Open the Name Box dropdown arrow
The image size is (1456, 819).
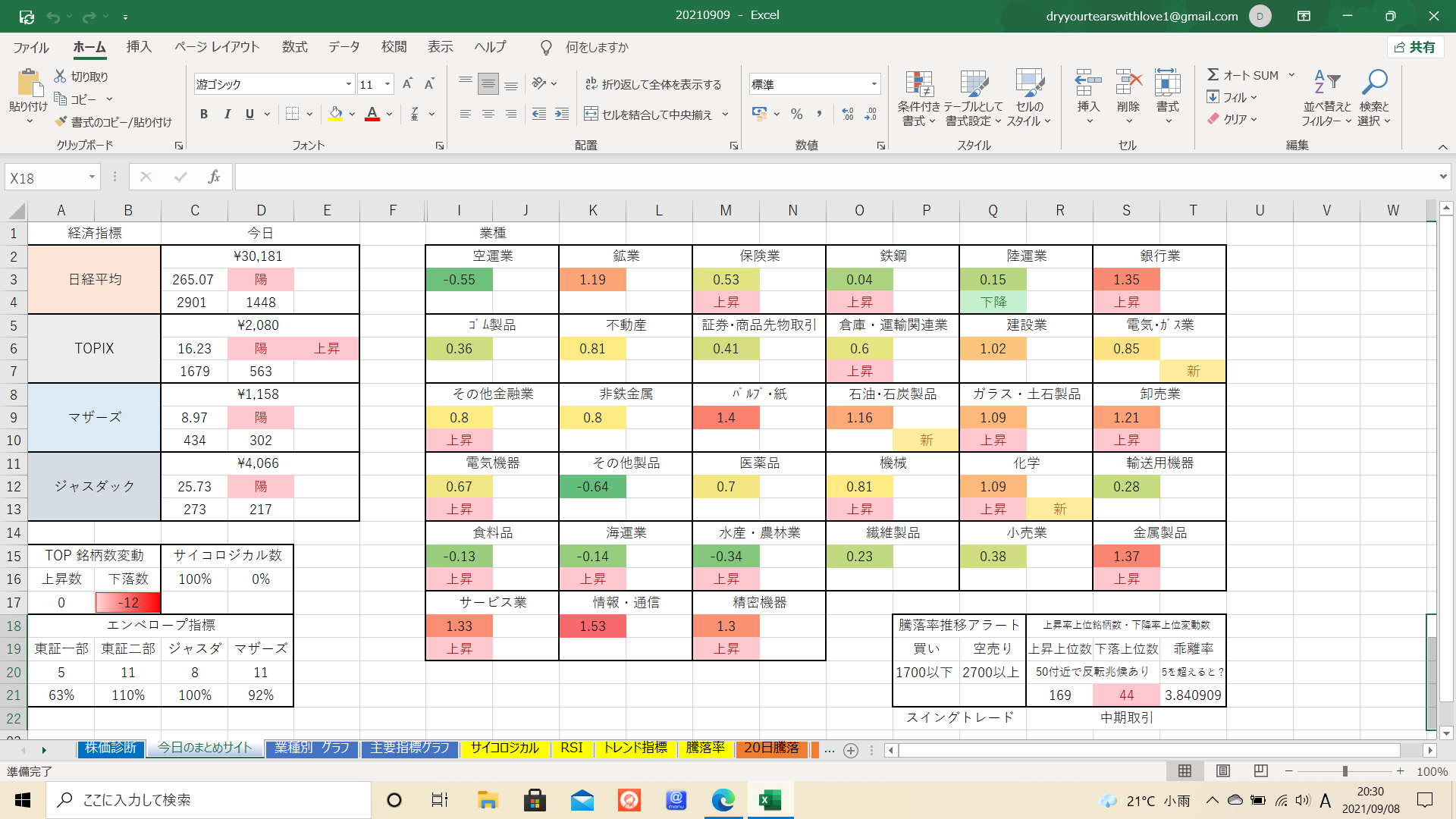92,177
